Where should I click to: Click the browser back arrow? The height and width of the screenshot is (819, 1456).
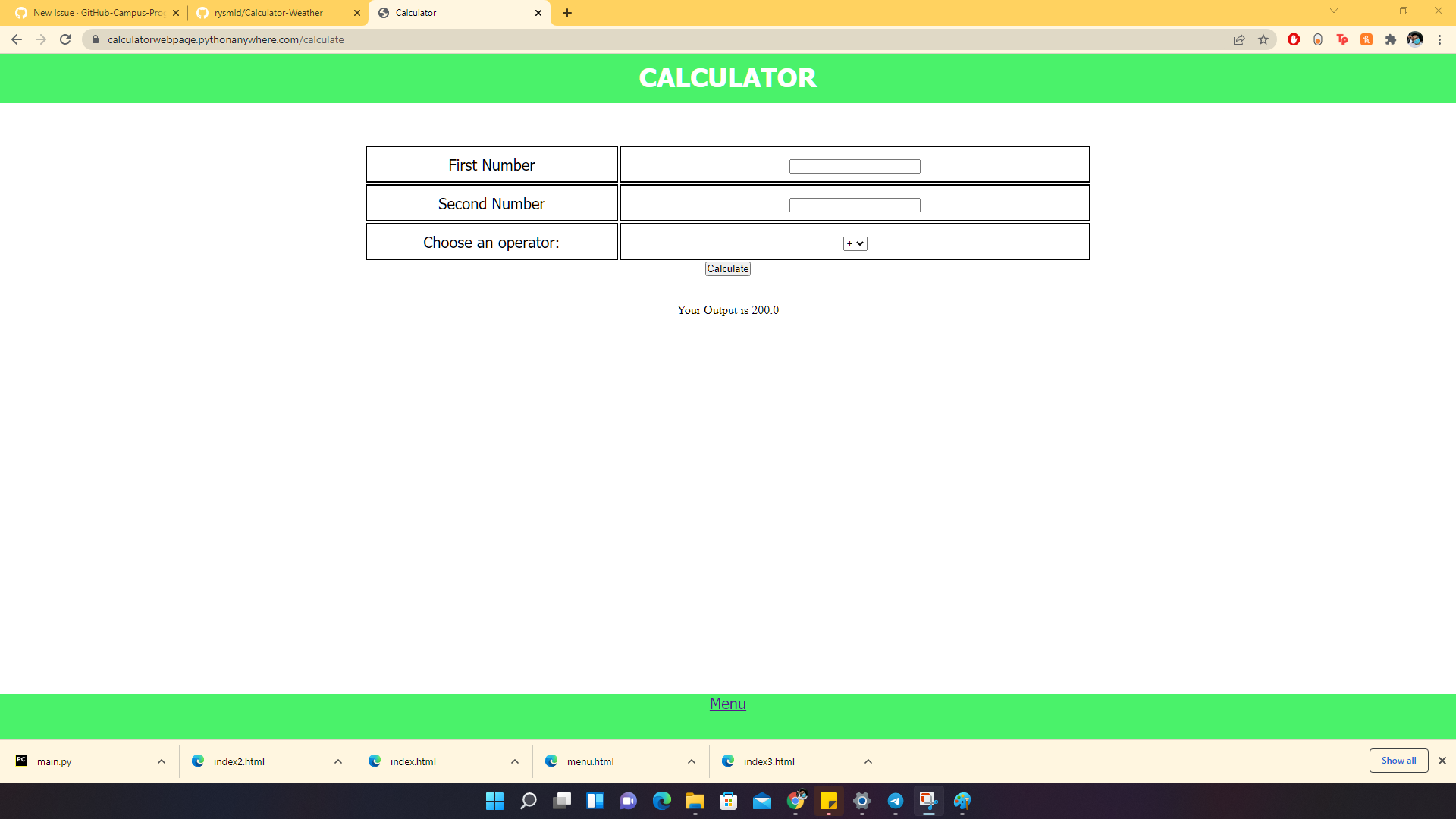point(17,39)
